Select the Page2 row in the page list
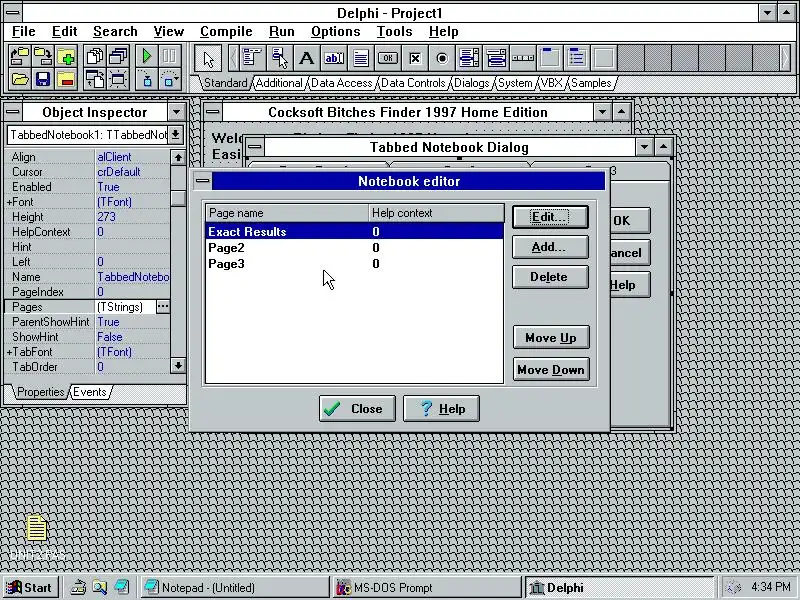 coord(354,248)
